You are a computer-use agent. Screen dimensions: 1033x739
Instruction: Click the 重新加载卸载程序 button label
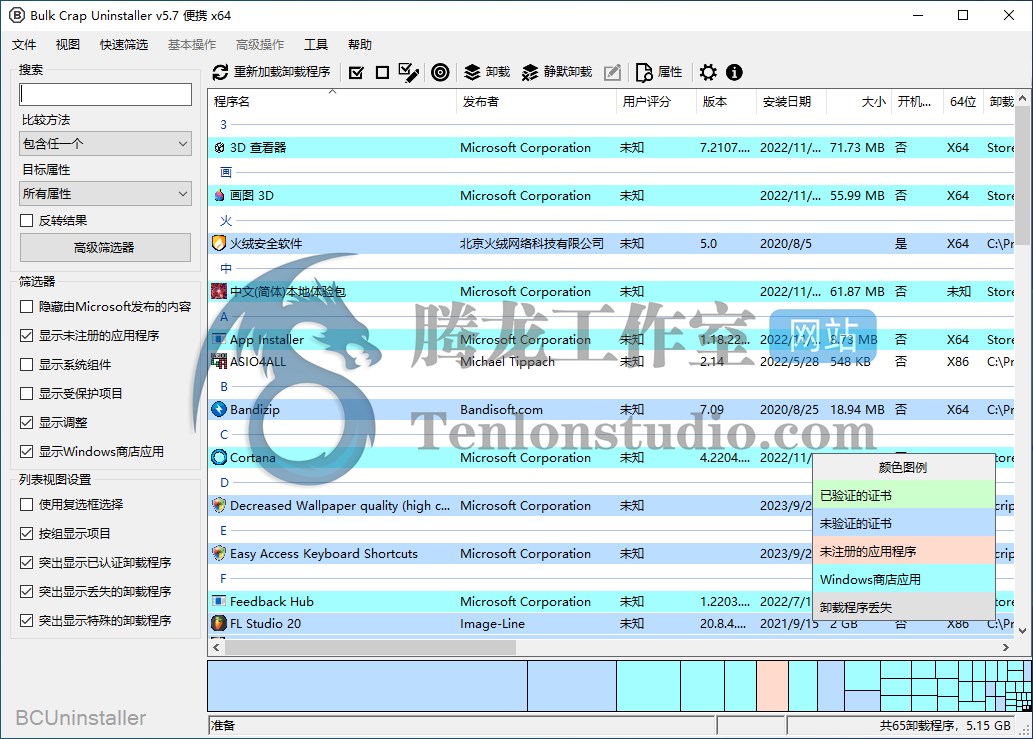pyautogui.click(x=282, y=72)
